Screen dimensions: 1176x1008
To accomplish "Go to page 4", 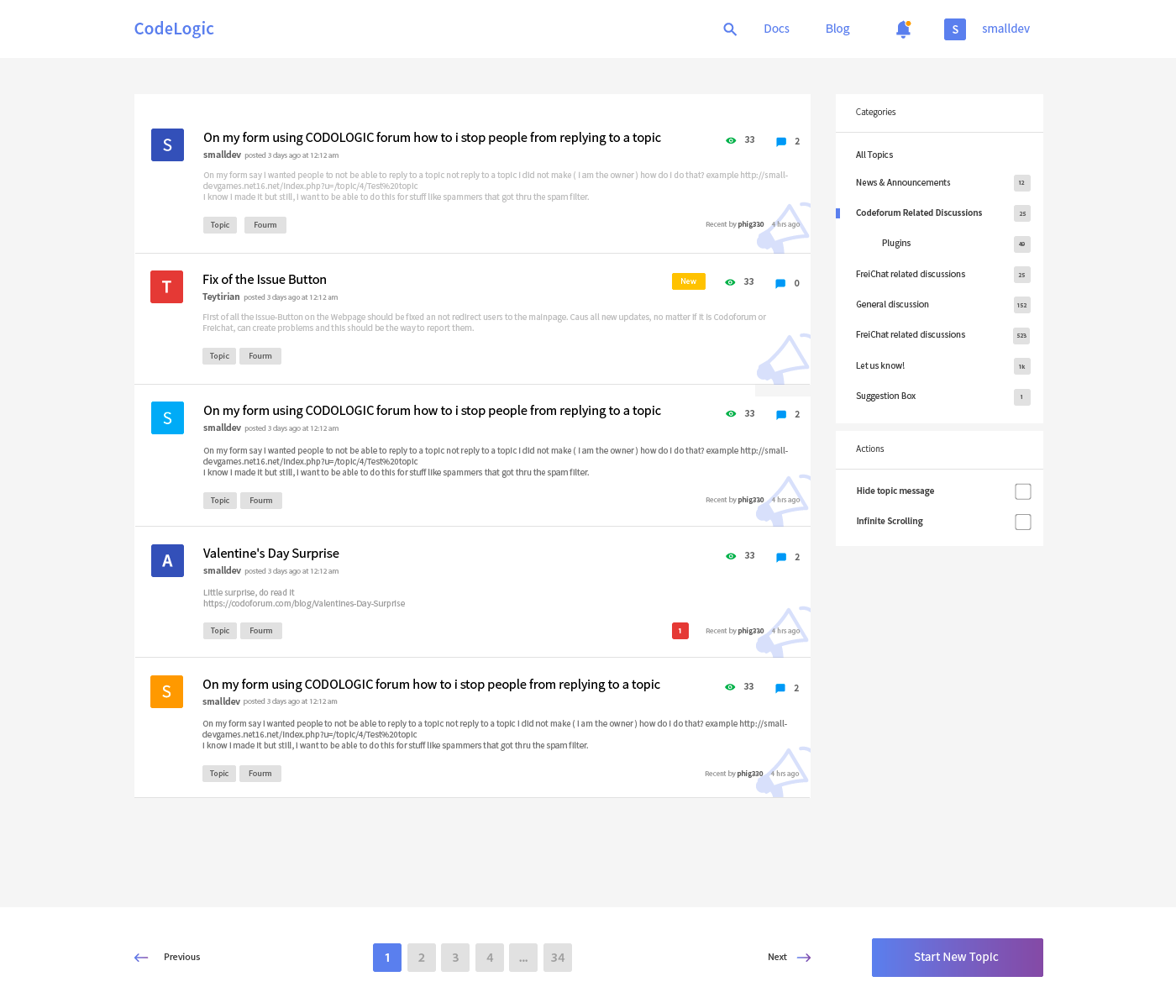I will (490, 958).
